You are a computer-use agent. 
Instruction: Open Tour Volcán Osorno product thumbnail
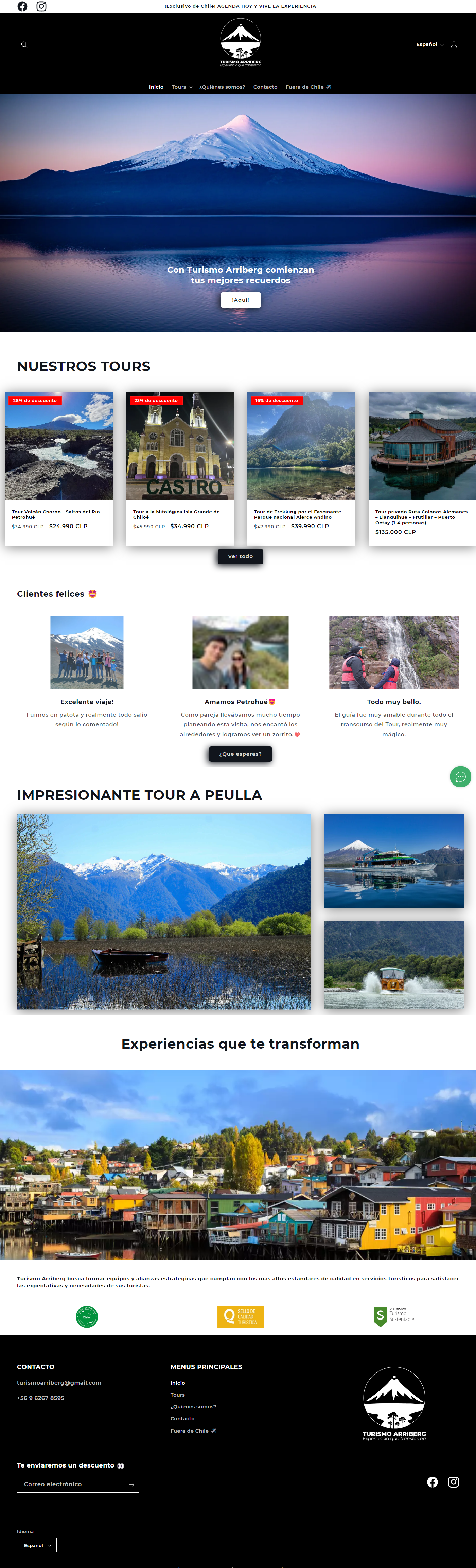(59, 446)
